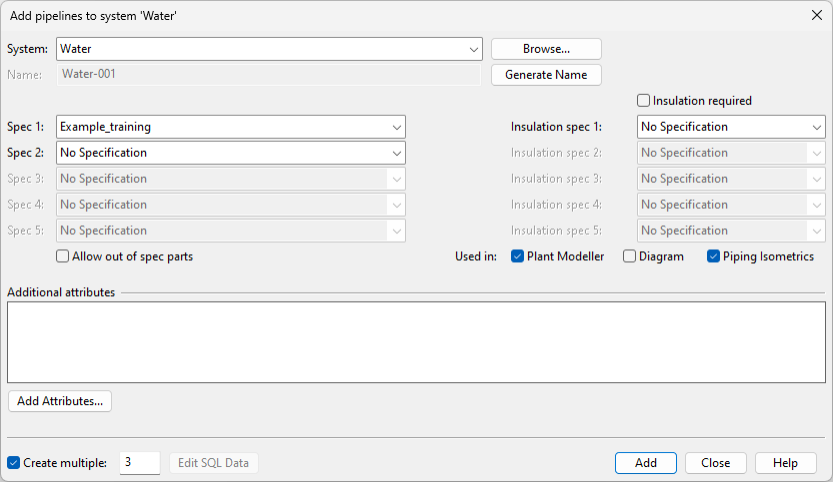Click the Water-001 Name field

(270, 74)
